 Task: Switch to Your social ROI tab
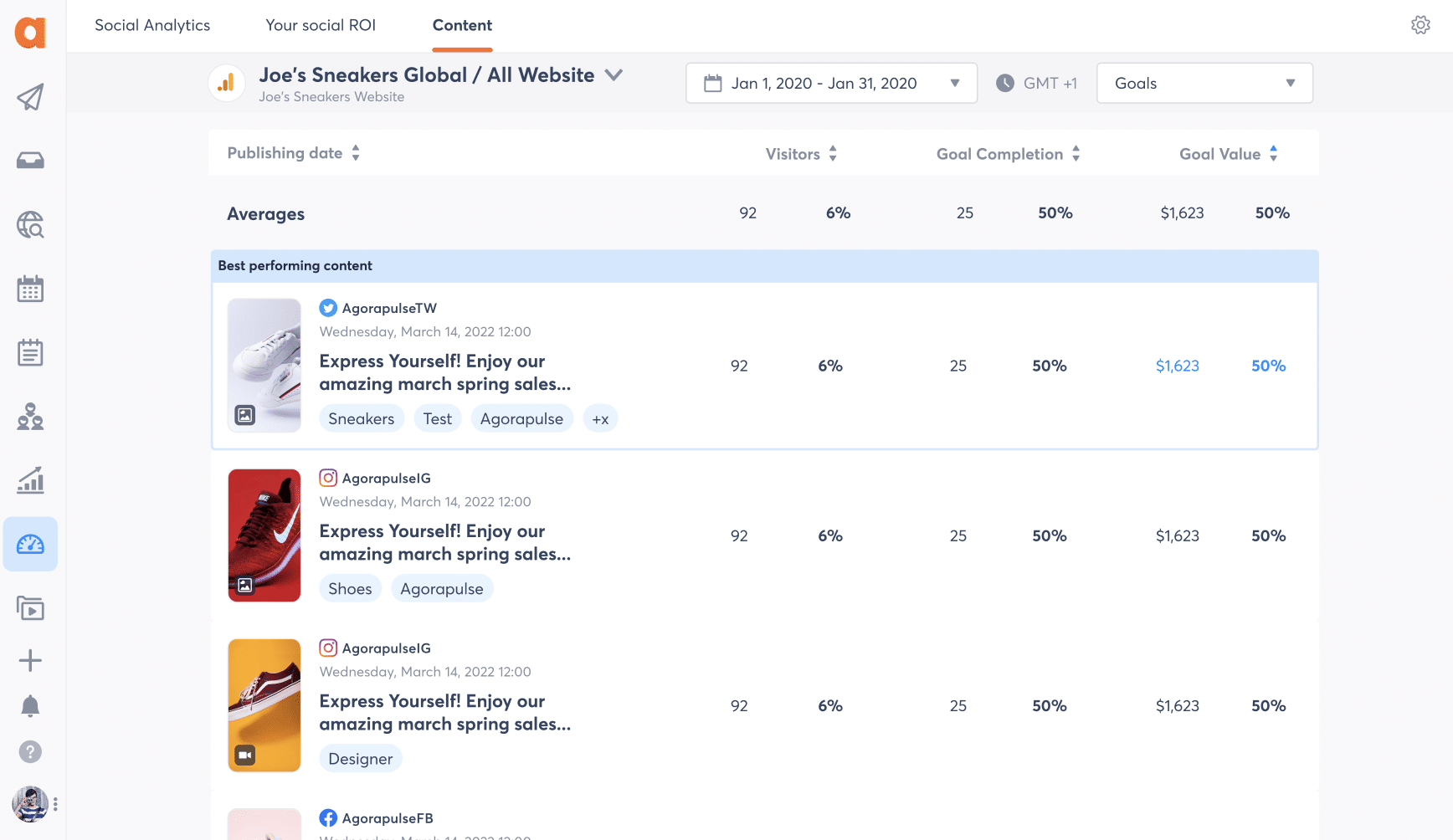click(321, 25)
